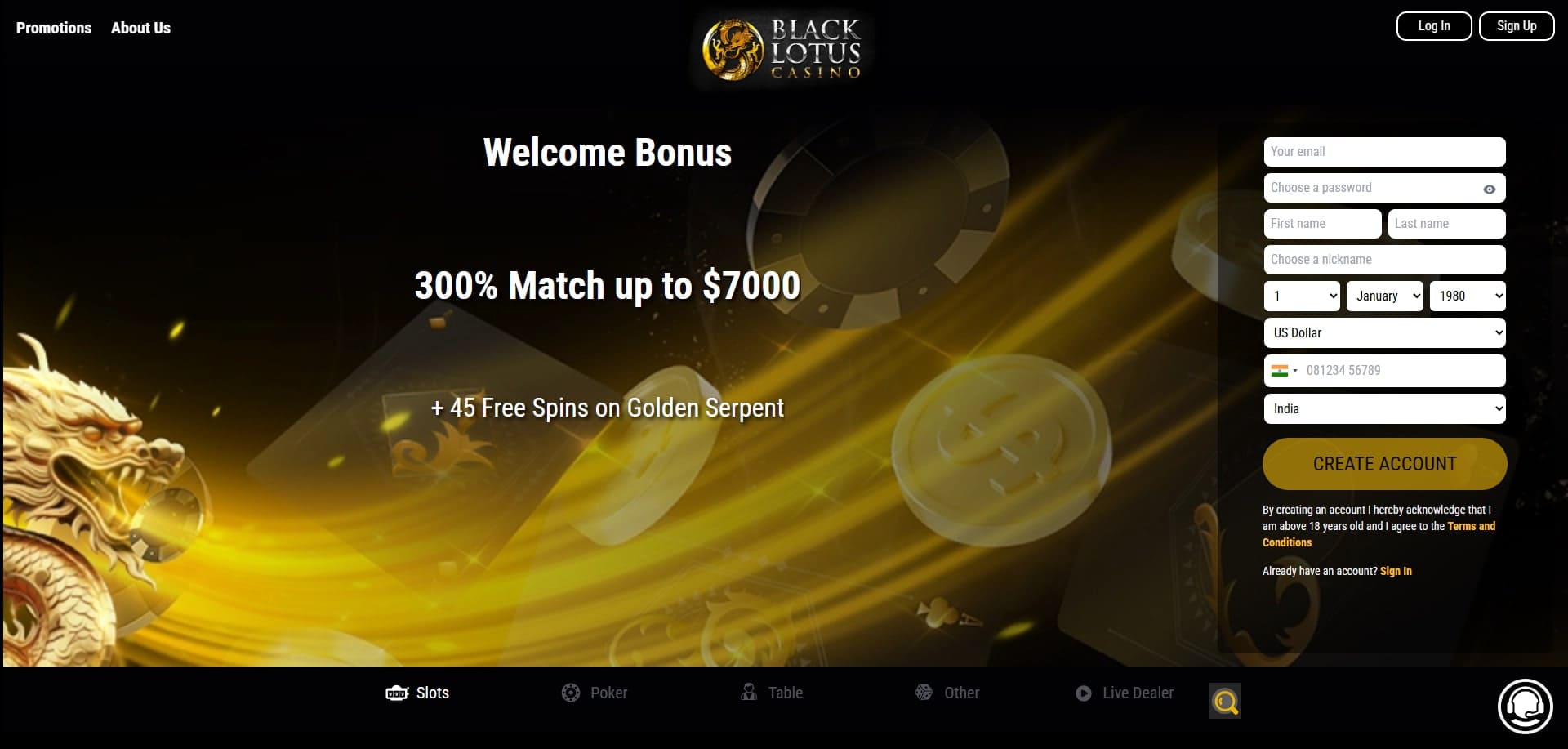The height and width of the screenshot is (749, 1568).
Task: Open the About Us menu item
Action: 140,28
